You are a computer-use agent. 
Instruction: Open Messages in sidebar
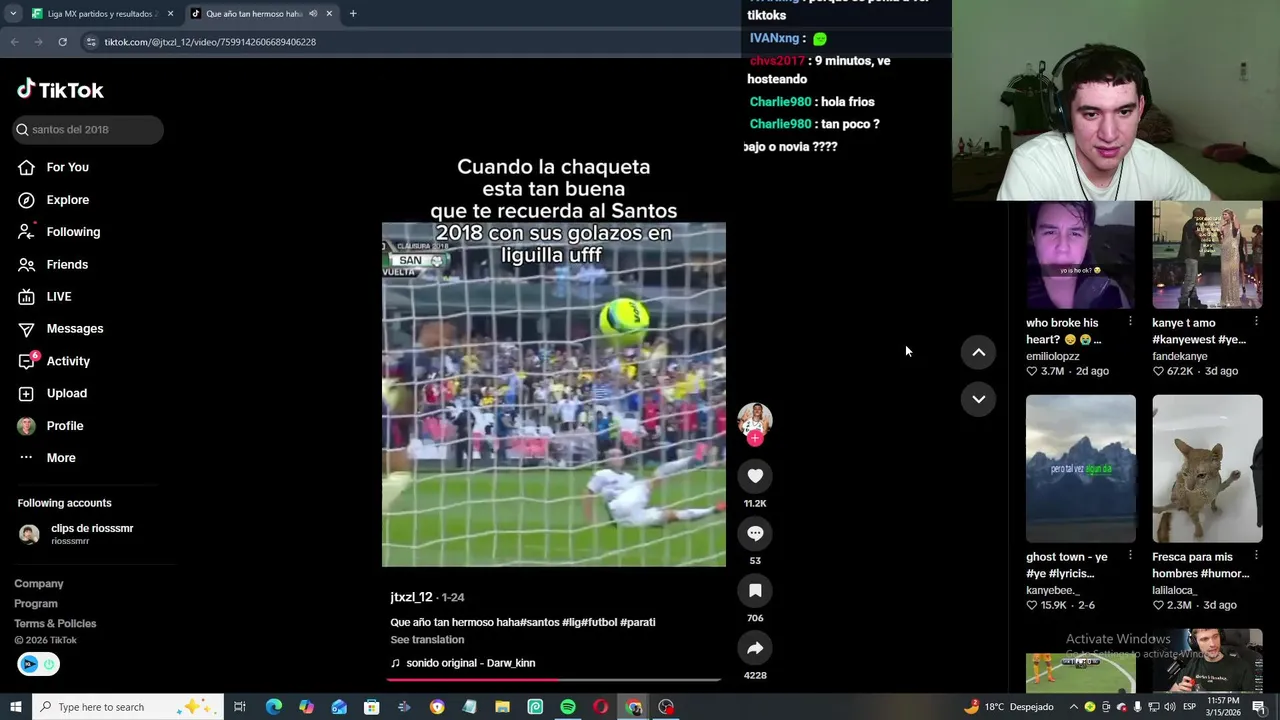60,329
